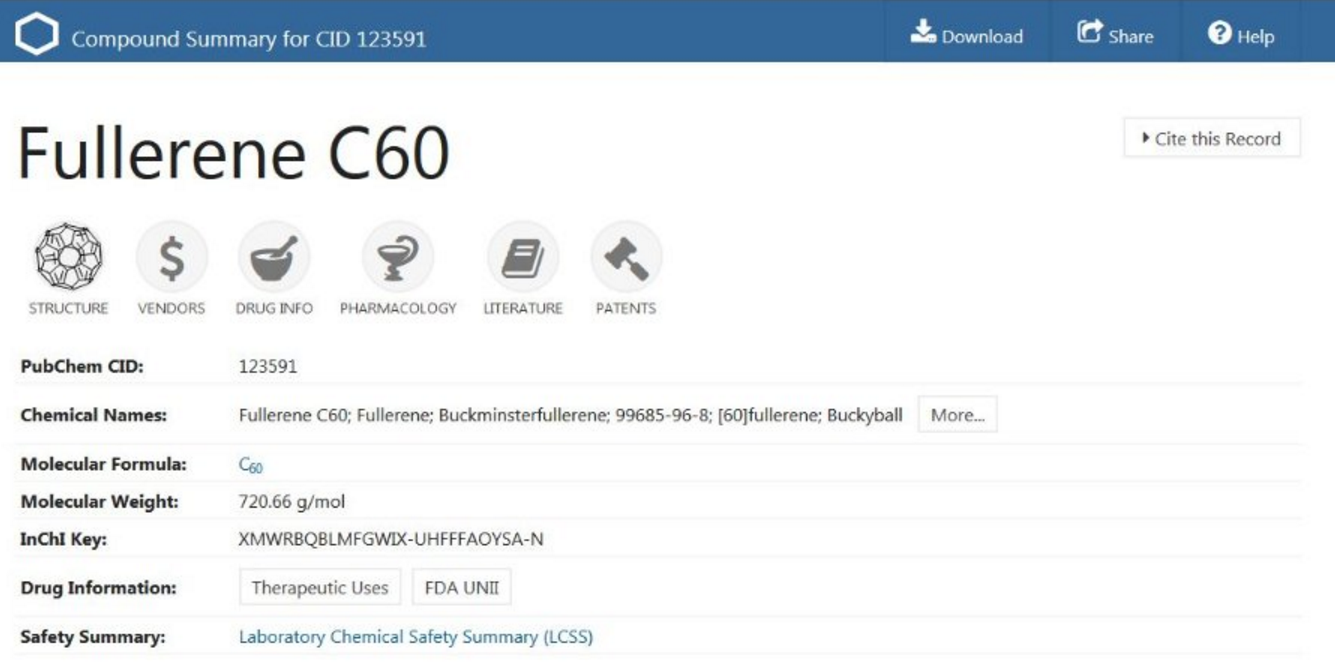Viewport: 1335px width, 663px height.
Task: Expand Cite this Record
Action: pos(1212,139)
